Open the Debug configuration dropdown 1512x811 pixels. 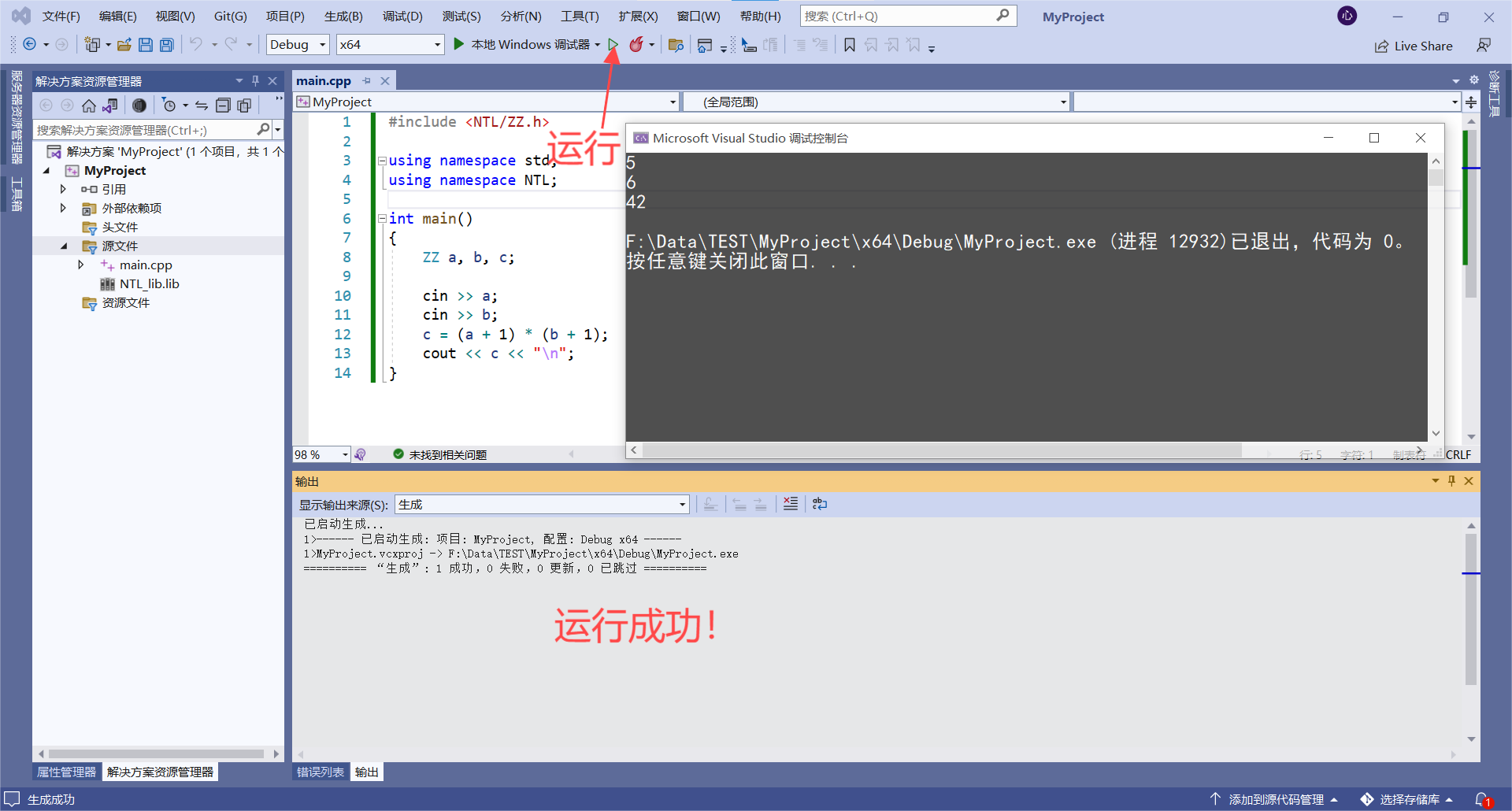tap(298, 45)
